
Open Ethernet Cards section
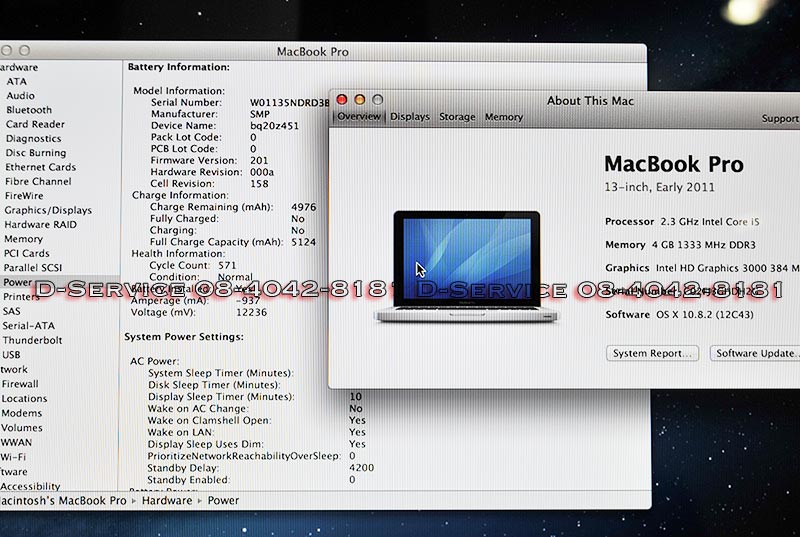40,167
